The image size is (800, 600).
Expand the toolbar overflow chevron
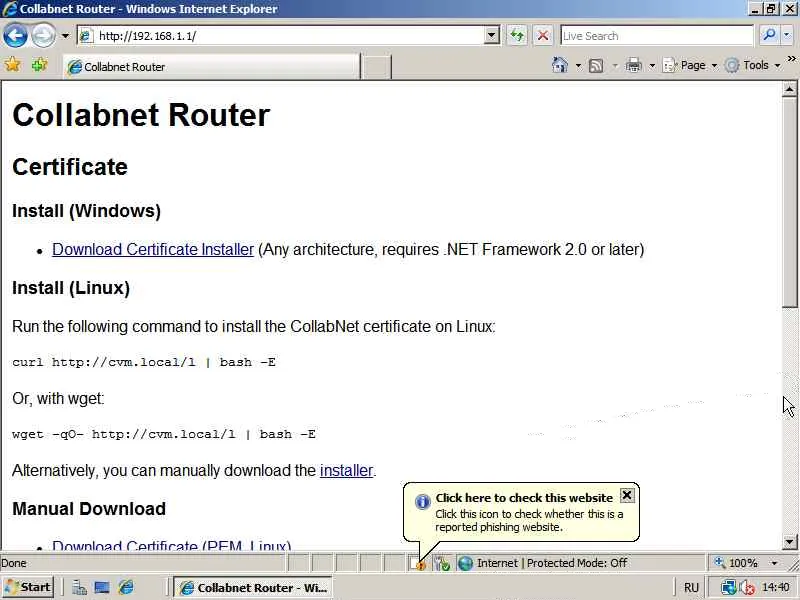click(x=791, y=59)
